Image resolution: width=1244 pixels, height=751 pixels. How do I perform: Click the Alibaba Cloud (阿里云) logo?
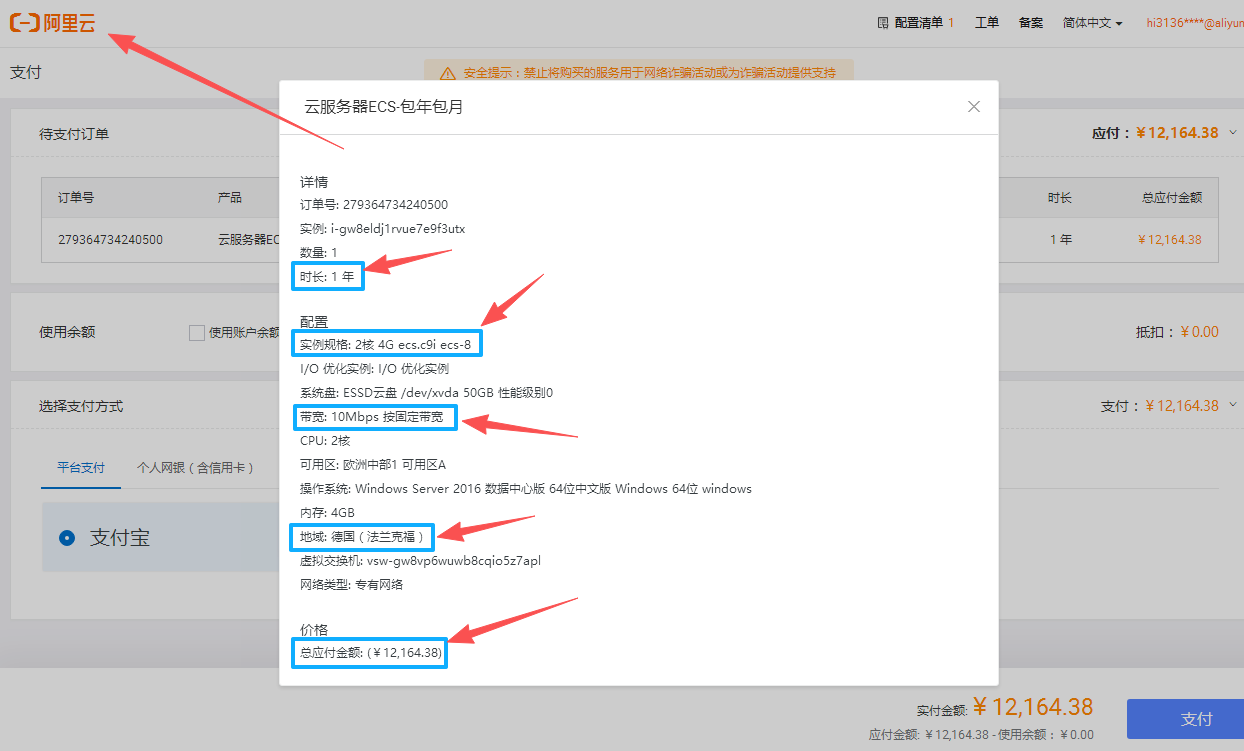coord(52,23)
